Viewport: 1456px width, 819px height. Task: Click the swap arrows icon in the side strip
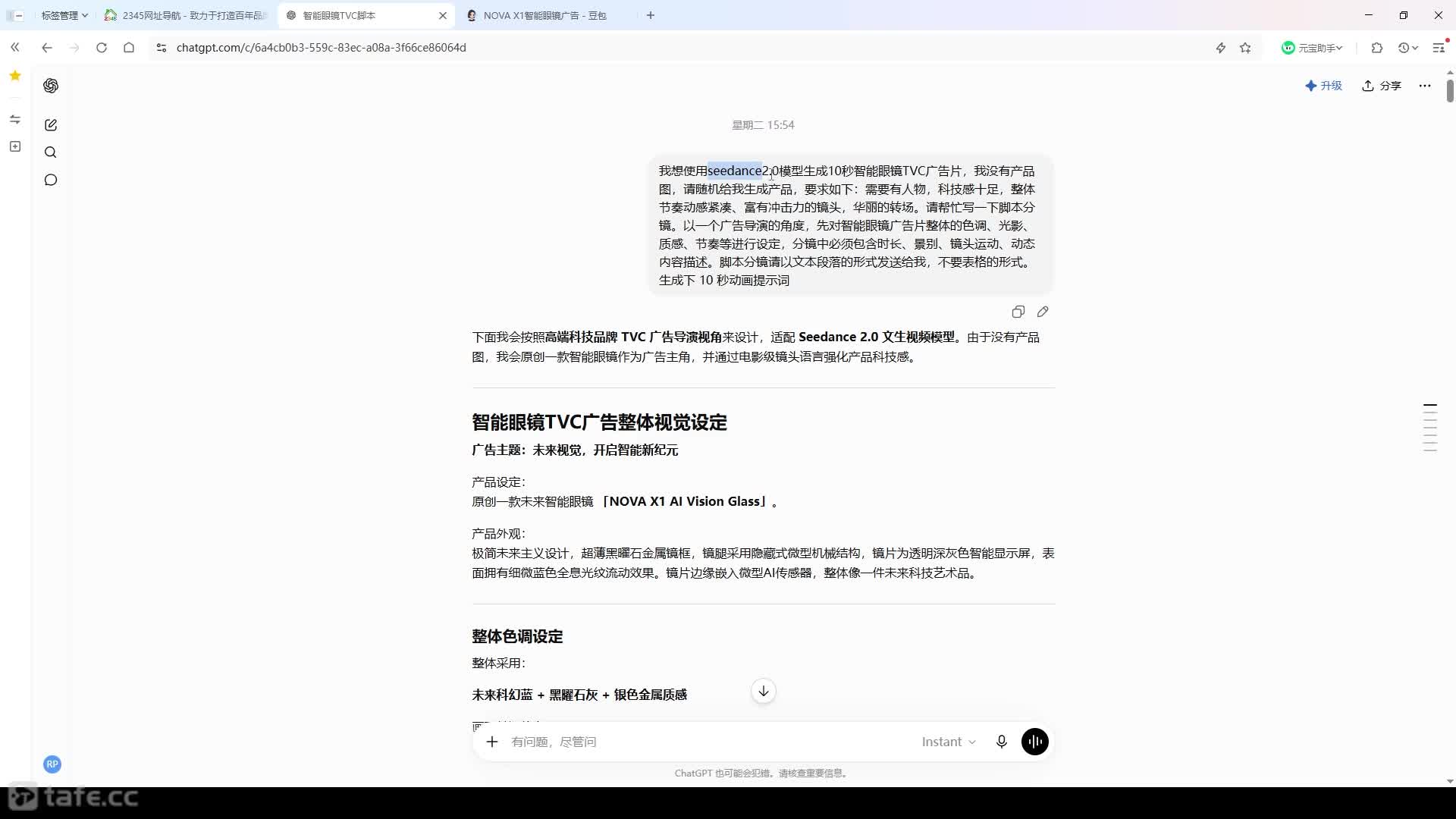[x=15, y=119]
